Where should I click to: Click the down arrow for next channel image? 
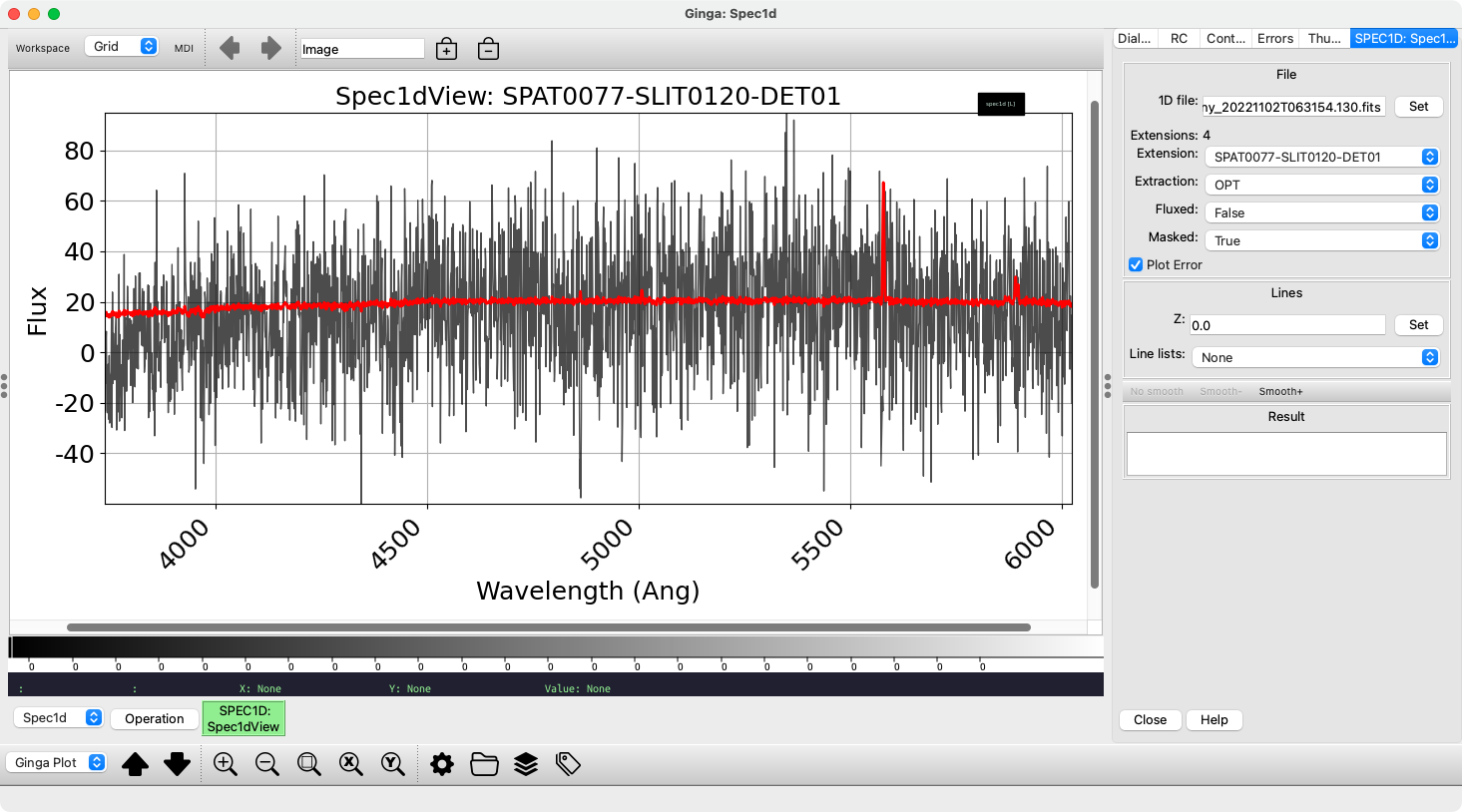177,764
